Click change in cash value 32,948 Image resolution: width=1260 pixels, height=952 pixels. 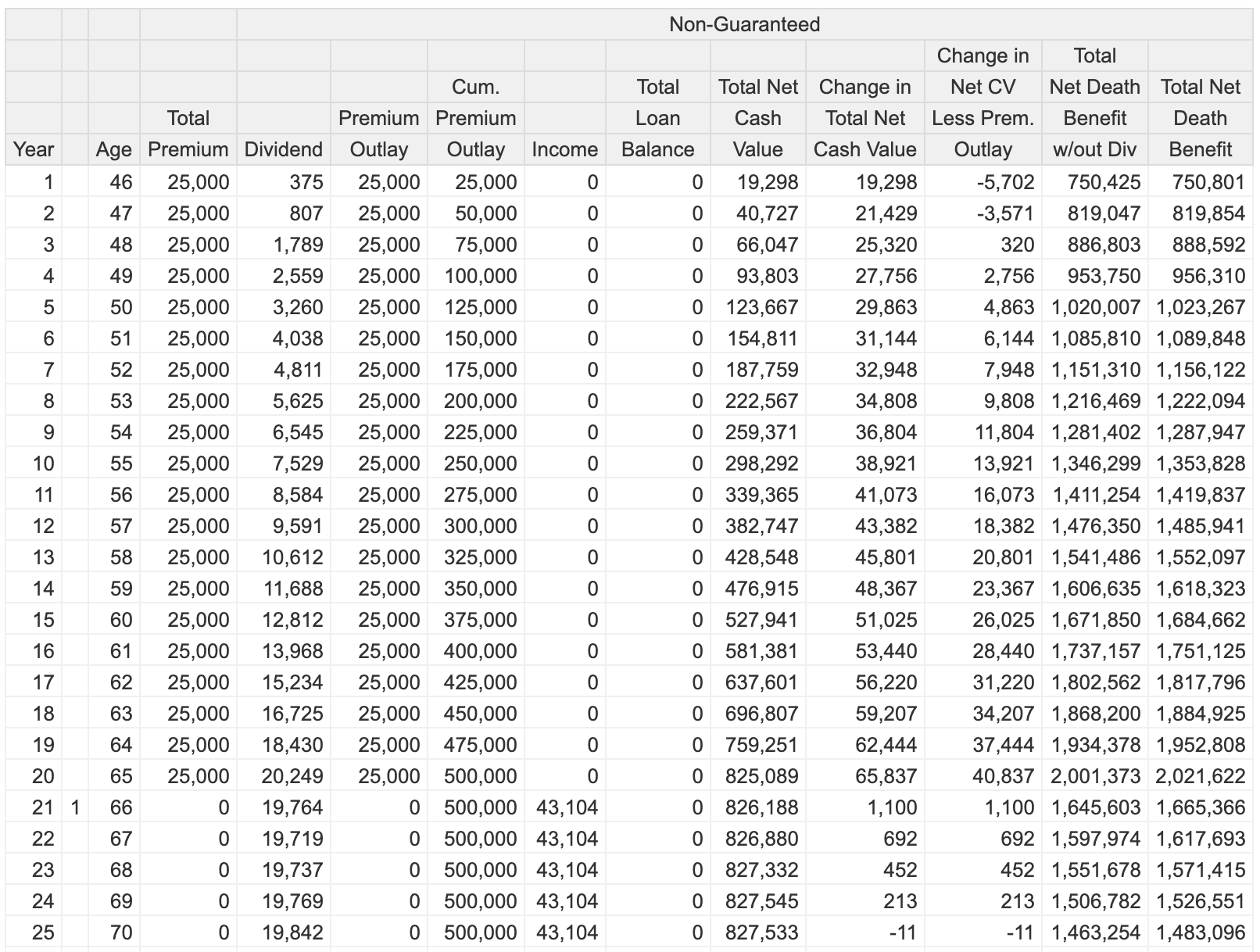pos(865,370)
